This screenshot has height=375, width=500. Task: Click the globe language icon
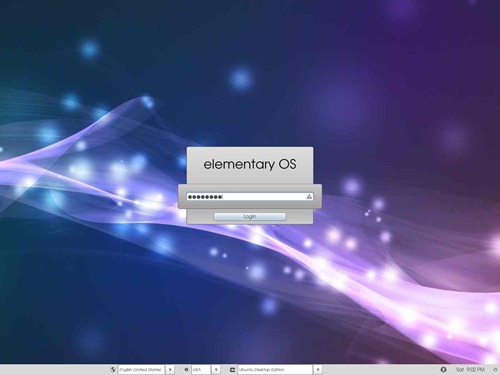113,369
